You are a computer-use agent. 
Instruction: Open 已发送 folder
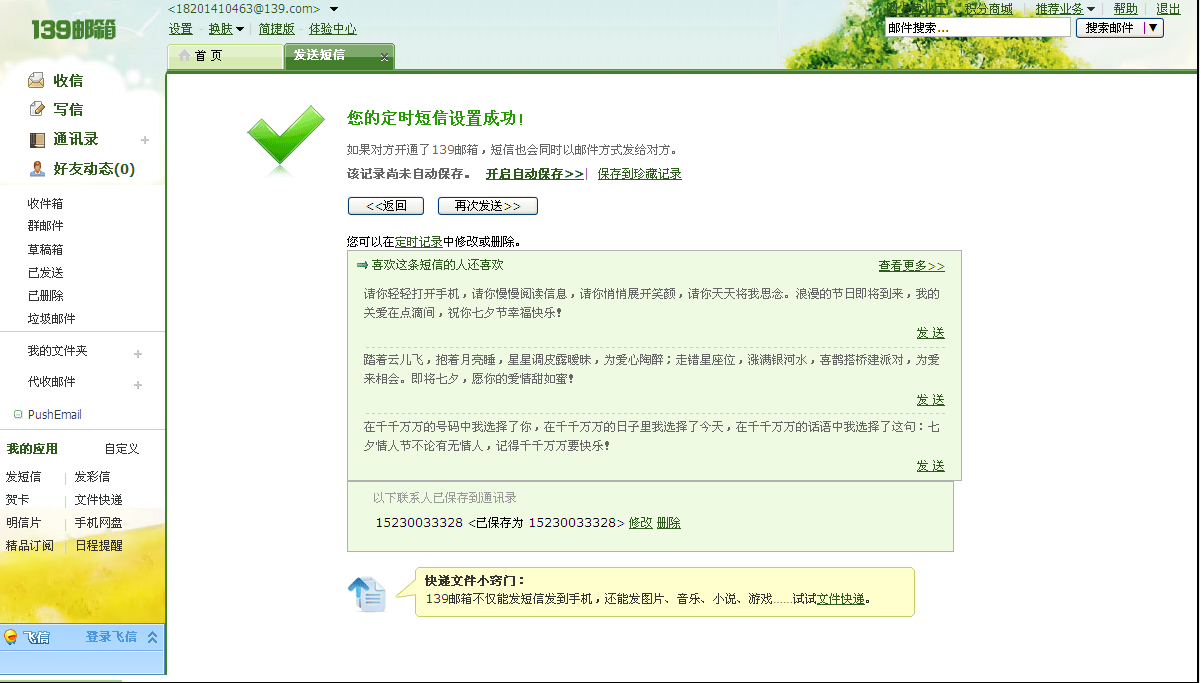click(x=45, y=273)
